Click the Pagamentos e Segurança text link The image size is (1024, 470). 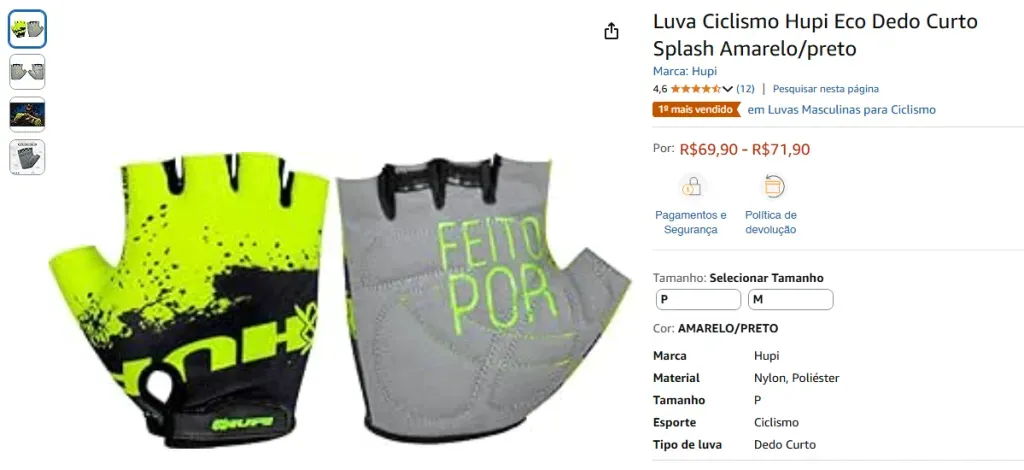(691, 222)
